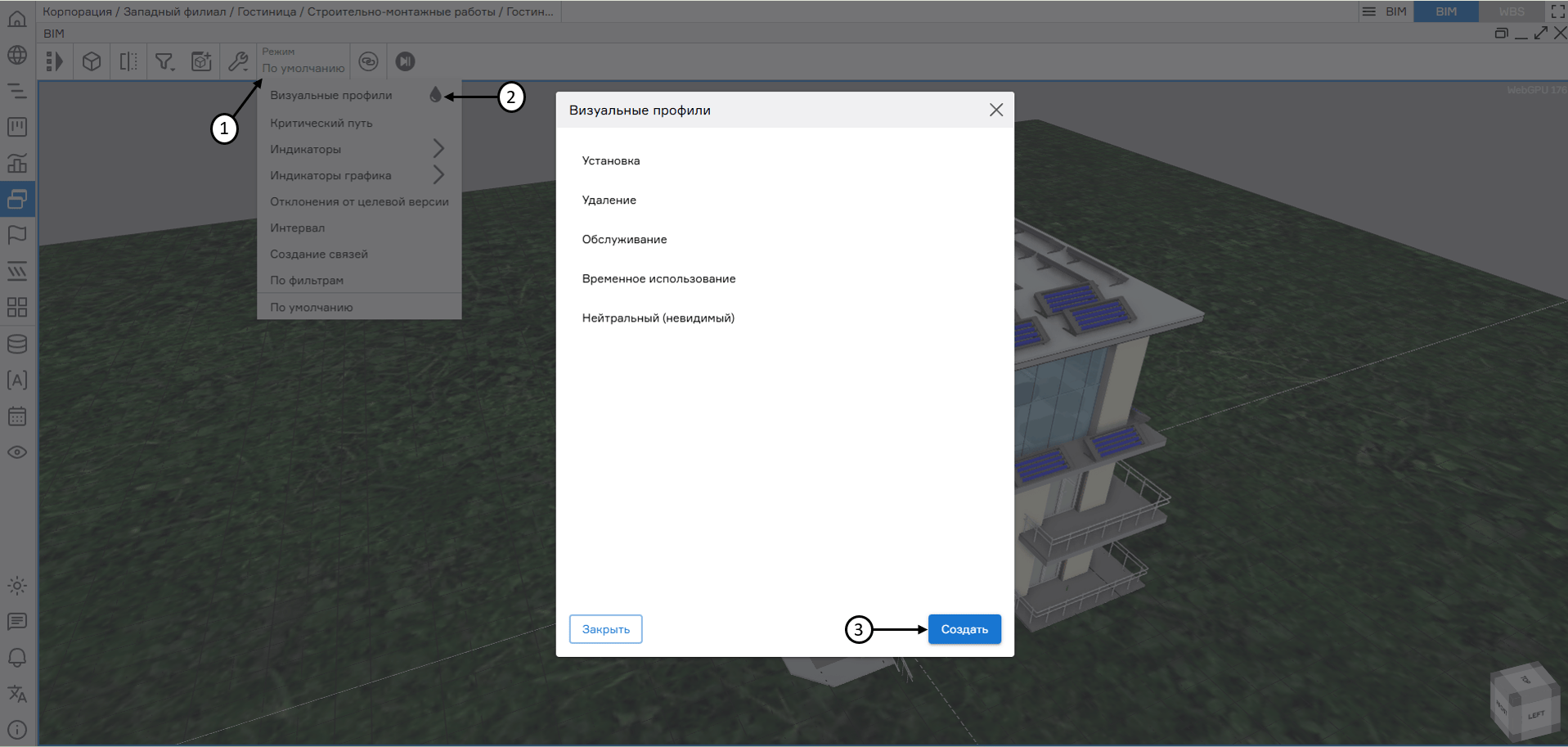Screen dimensions: 1568x747
Task: Click the add model icon in toolbar
Action: point(201,61)
